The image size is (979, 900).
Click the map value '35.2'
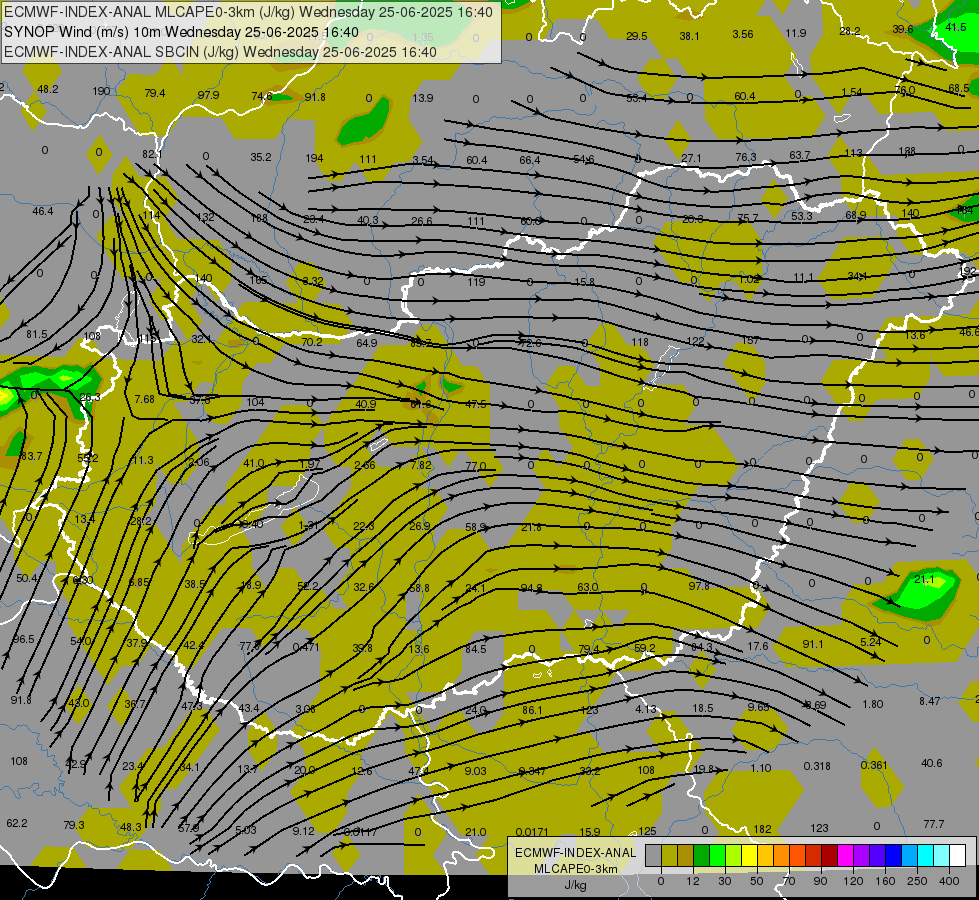tap(261, 157)
